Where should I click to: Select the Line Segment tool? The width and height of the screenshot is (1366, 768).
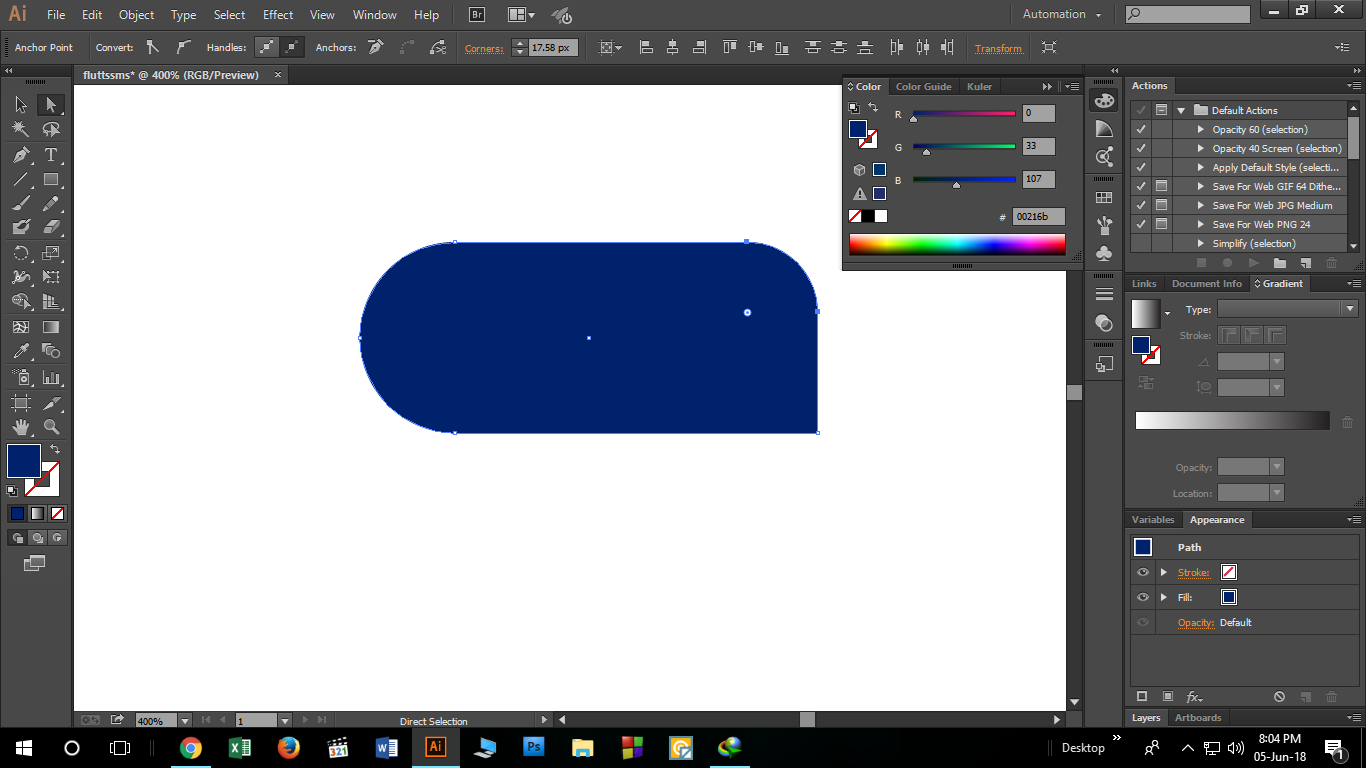coord(21,180)
